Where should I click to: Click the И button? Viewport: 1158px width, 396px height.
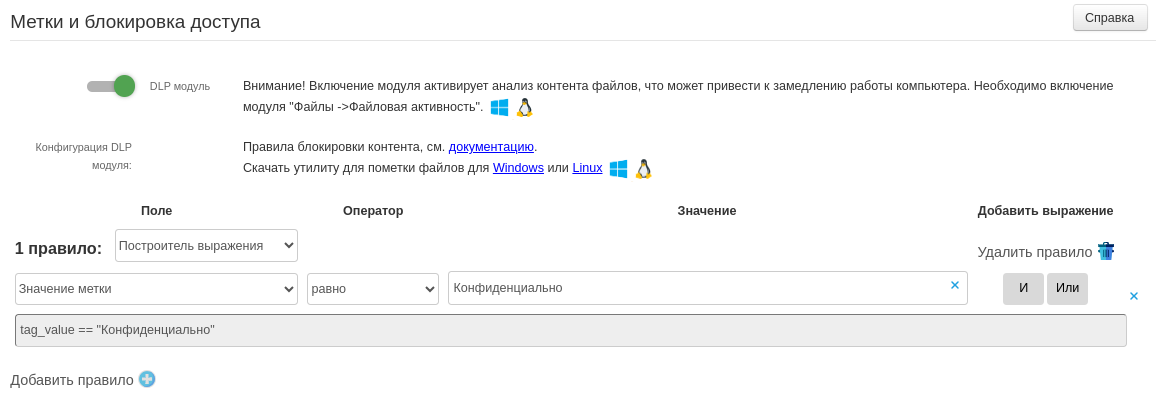coord(1024,289)
